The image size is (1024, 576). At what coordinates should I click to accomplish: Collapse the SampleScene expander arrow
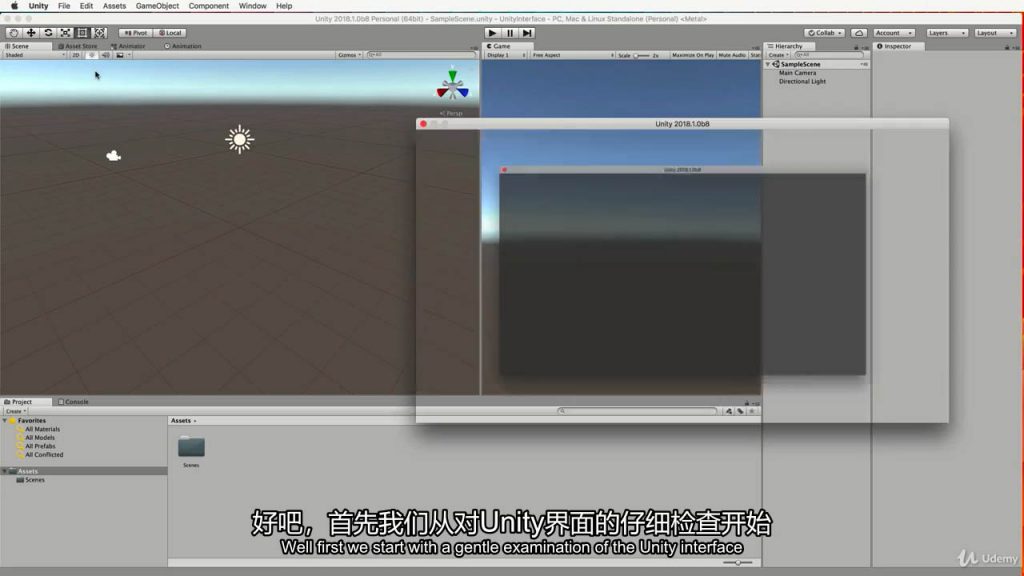click(768, 65)
